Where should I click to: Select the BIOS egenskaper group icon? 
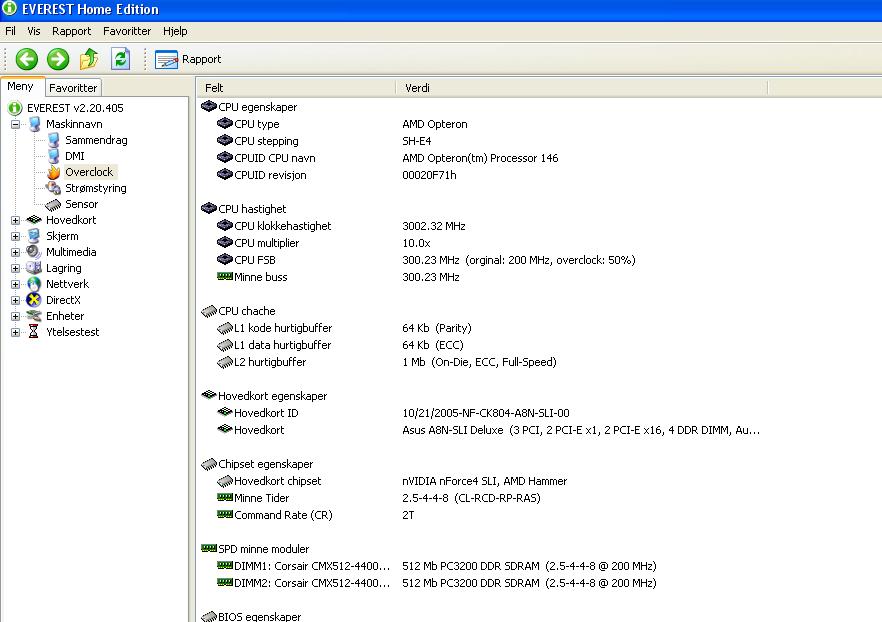209,616
